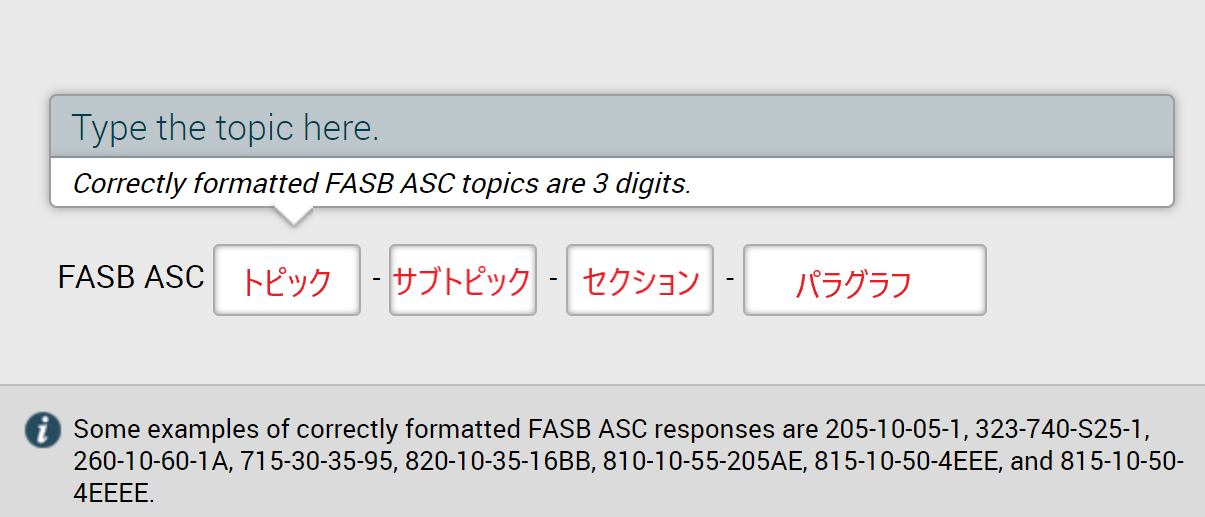Click the dash between セクション and パラグラフ
This screenshot has width=1205, height=517.
click(x=729, y=279)
